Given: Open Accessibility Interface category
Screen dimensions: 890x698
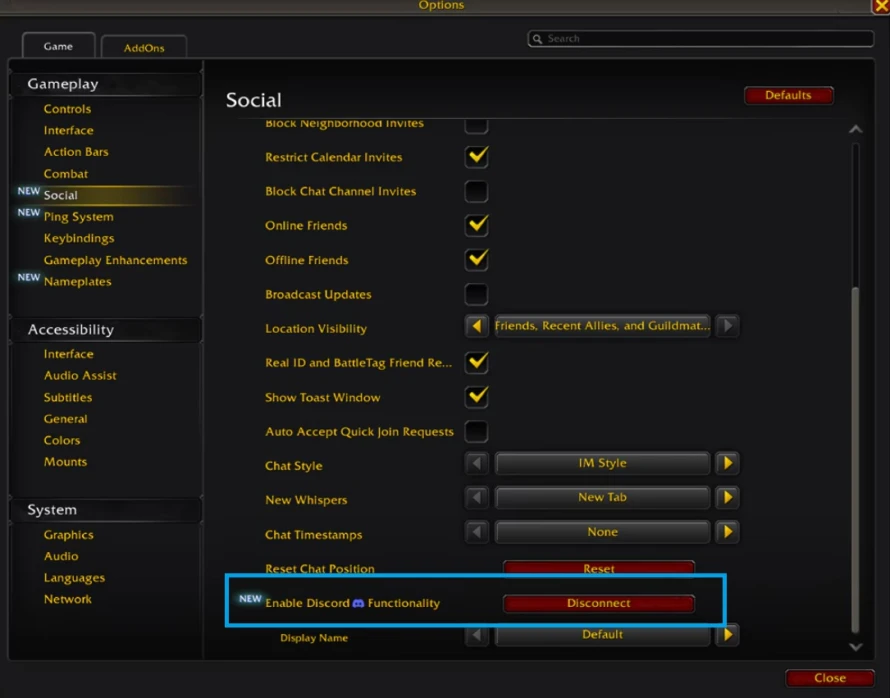Looking at the screenshot, I should click(68, 354).
